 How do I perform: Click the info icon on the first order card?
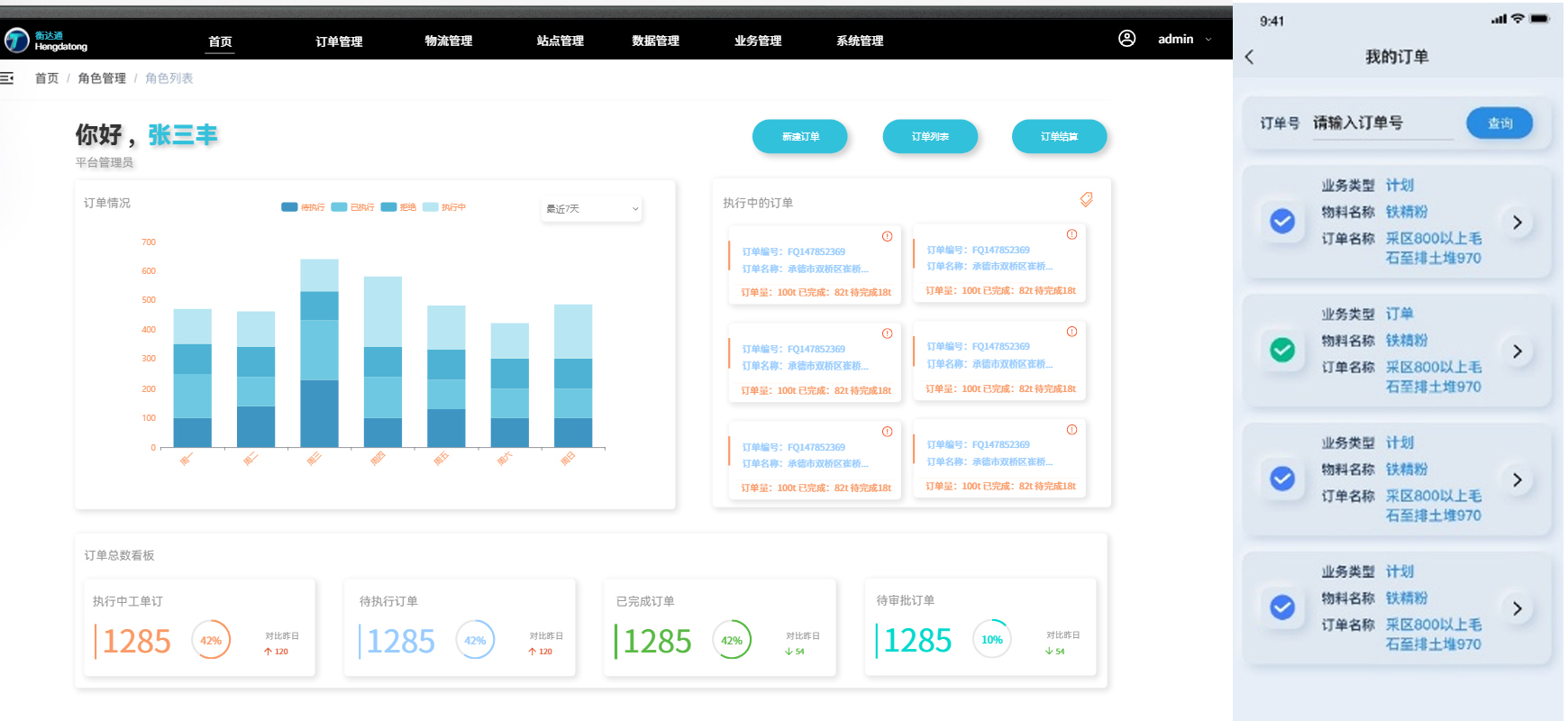(887, 237)
